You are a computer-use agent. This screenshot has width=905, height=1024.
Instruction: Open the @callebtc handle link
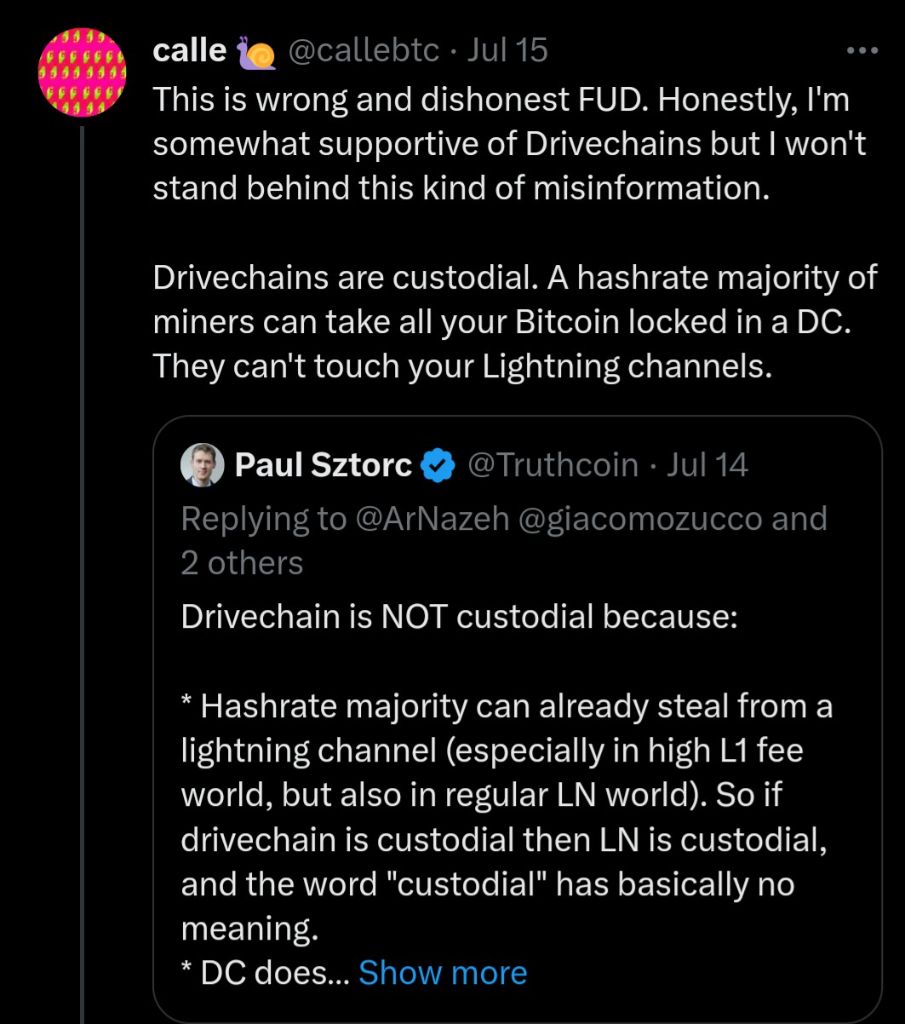pyautogui.click(x=363, y=51)
